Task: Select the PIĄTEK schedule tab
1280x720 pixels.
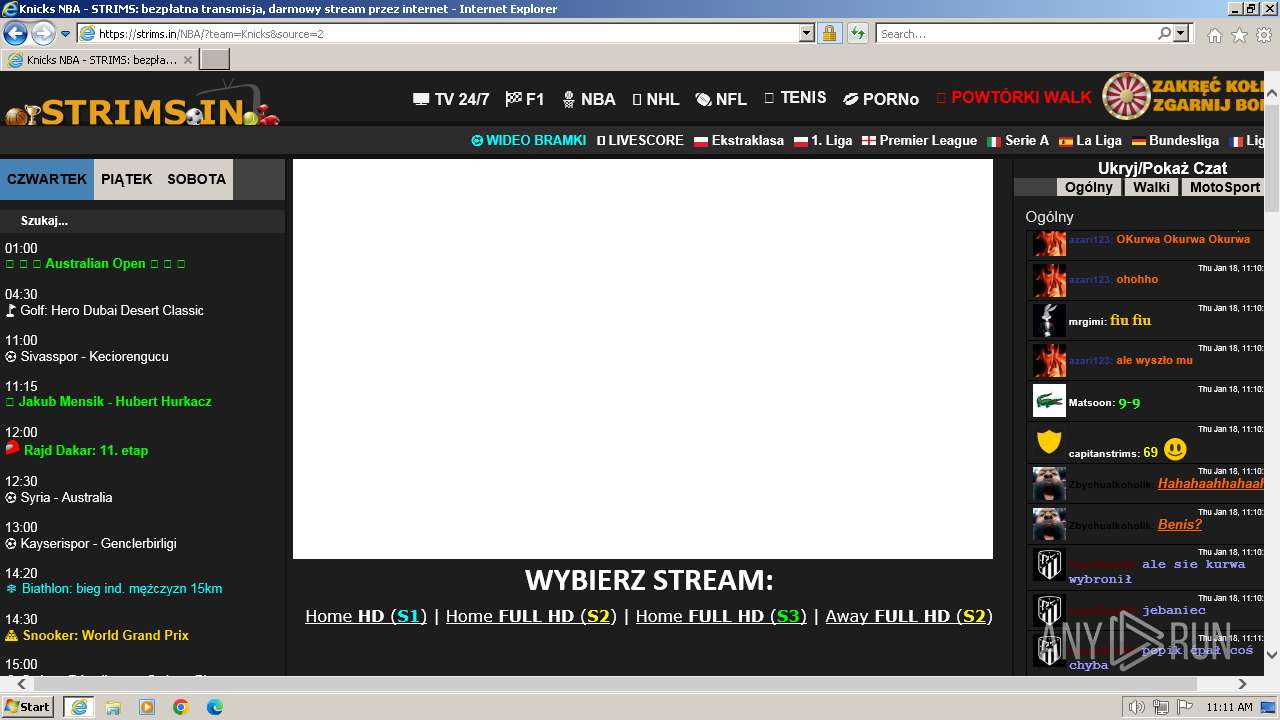Action: tap(127, 179)
